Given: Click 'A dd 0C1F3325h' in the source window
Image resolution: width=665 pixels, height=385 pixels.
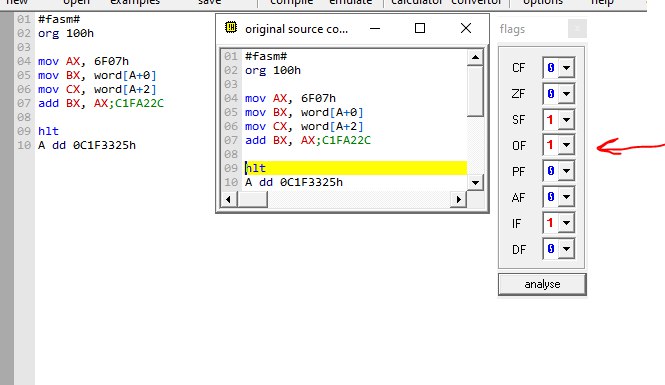Looking at the screenshot, I should coord(294,182).
